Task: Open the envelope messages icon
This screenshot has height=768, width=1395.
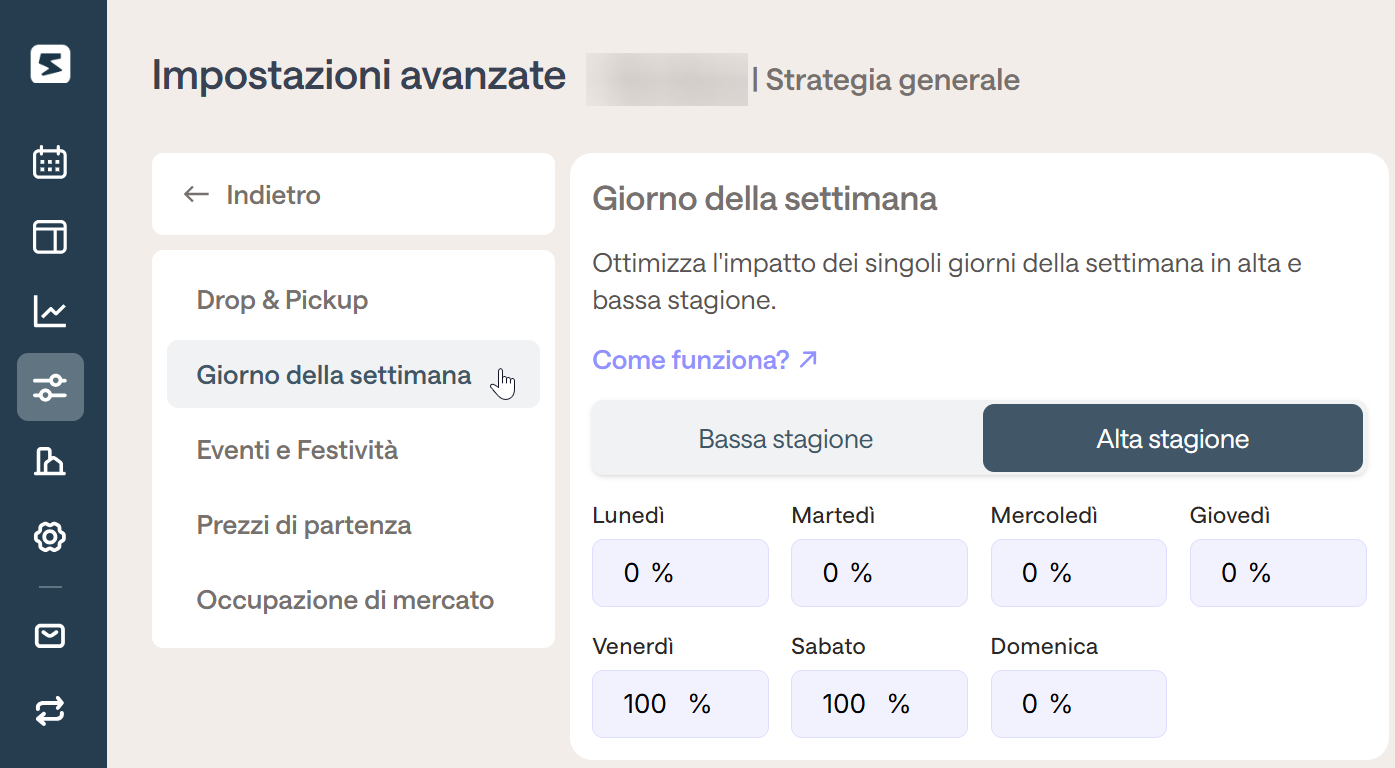Action: 50,636
